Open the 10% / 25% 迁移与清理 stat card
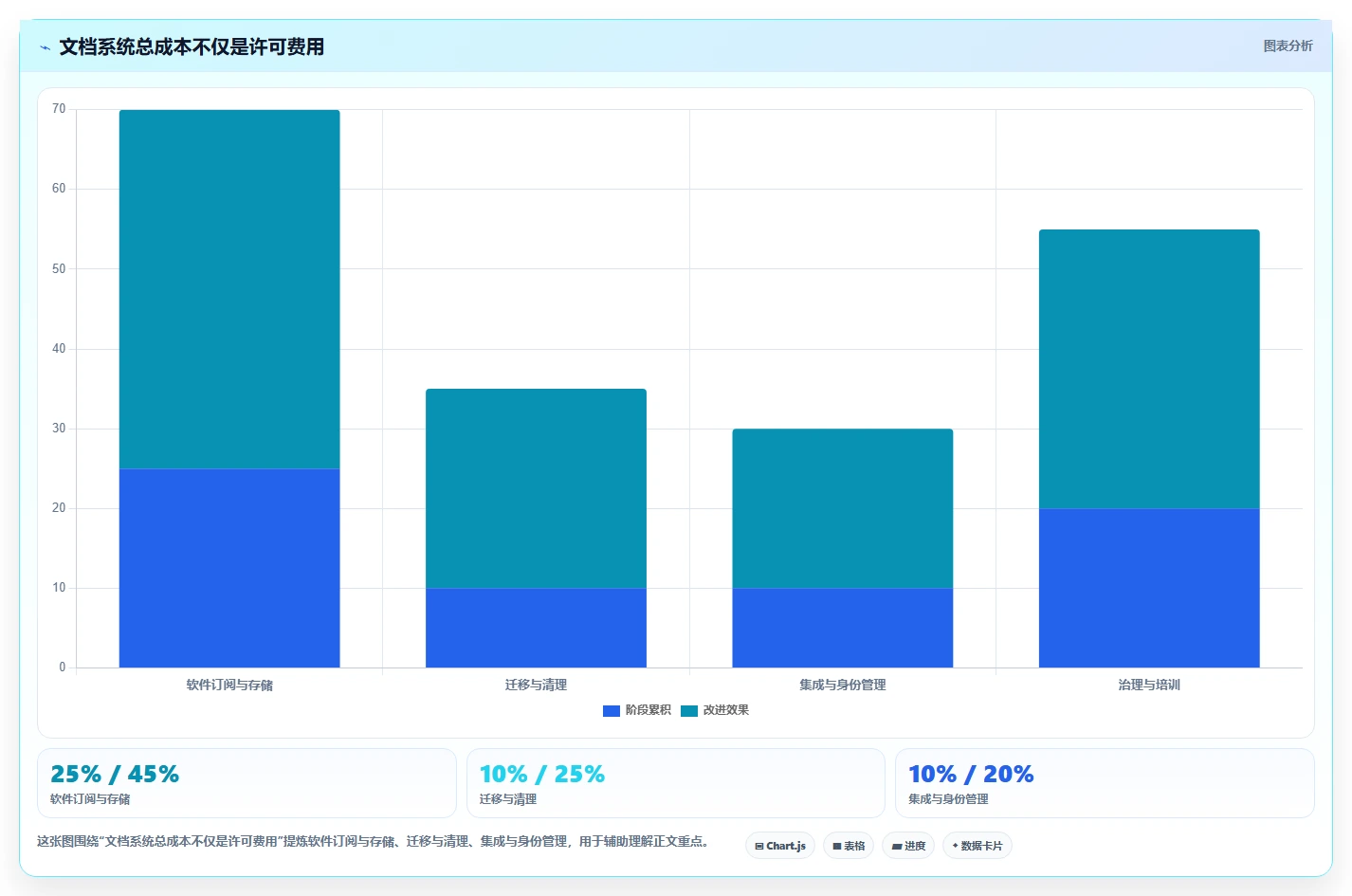Screen dimensions: 1352x896 pyautogui.click(x=675, y=783)
